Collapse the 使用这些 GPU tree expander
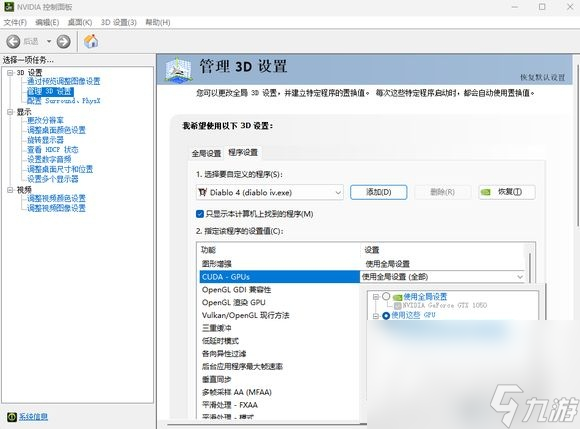Screen dimensions: 580x429 pyautogui.click(x=376, y=316)
